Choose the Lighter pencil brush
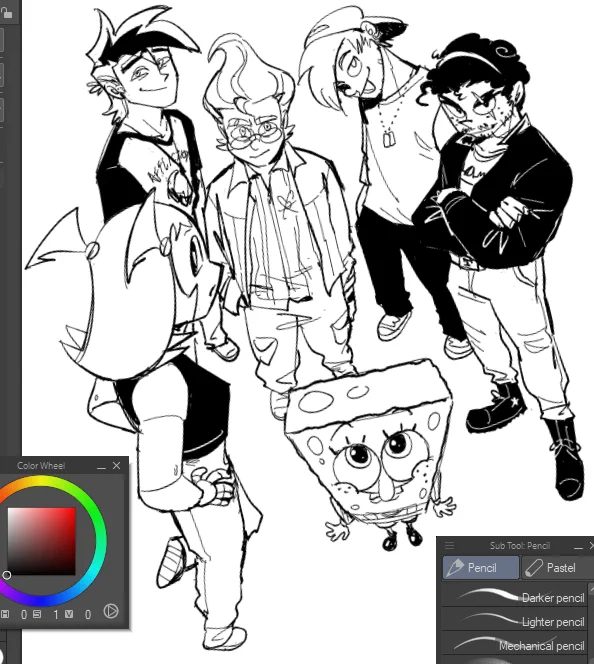 [514, 620]
